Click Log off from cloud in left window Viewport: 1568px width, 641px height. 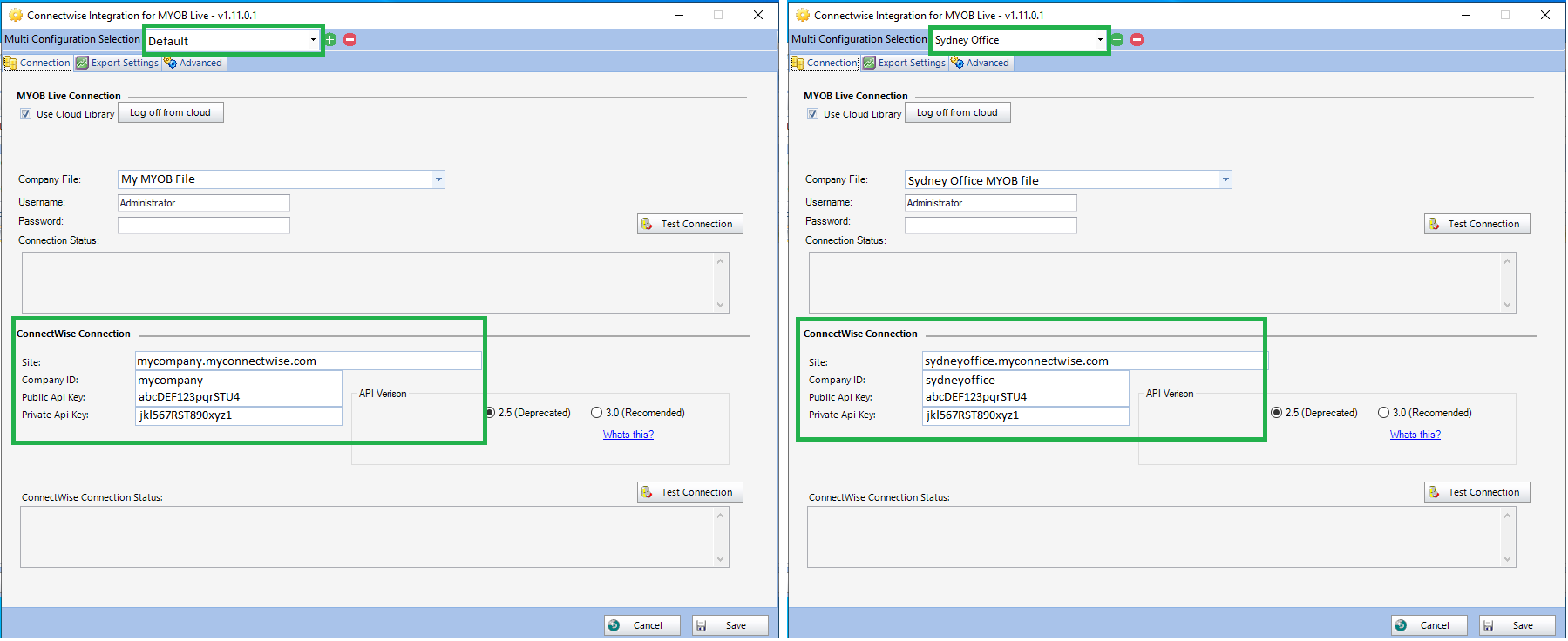[171, 112]
